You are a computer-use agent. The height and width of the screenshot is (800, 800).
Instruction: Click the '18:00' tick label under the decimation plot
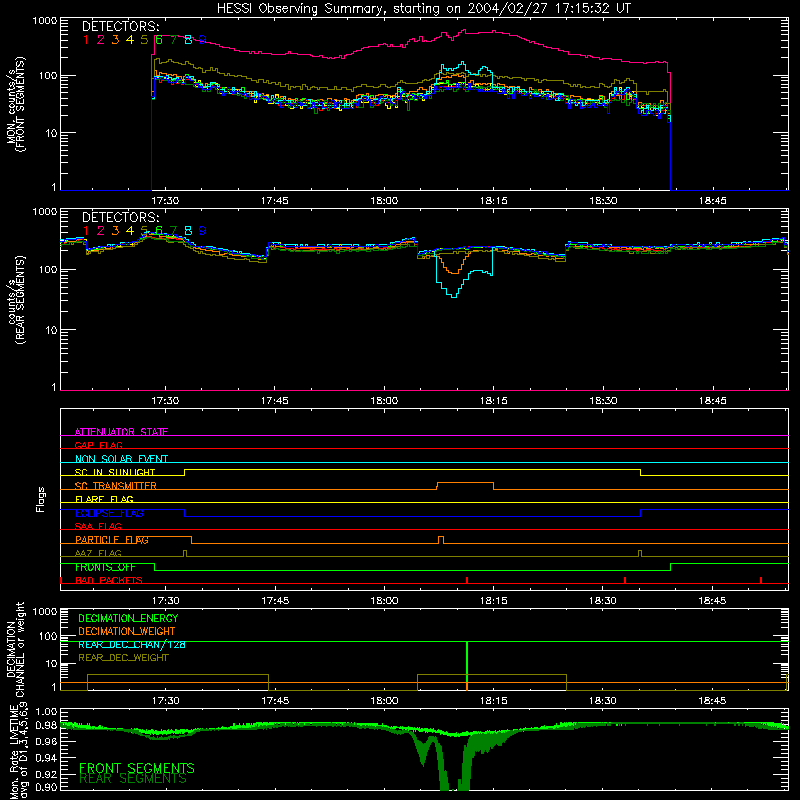coord(384,701)
